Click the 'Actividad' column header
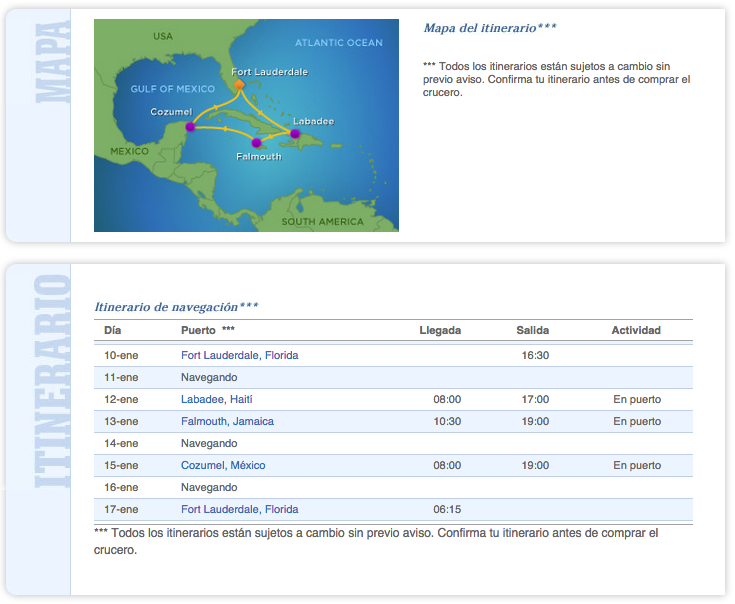 click(x=636, y=330)
